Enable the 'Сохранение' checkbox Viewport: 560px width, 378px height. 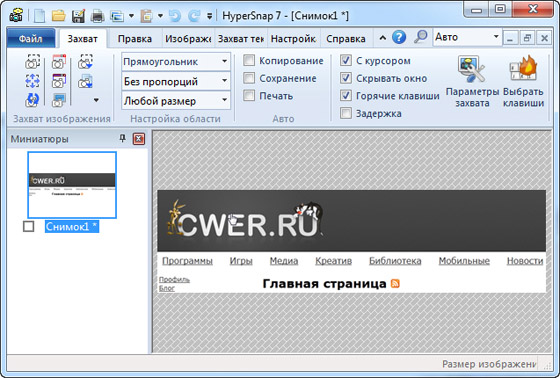[249, 78]
